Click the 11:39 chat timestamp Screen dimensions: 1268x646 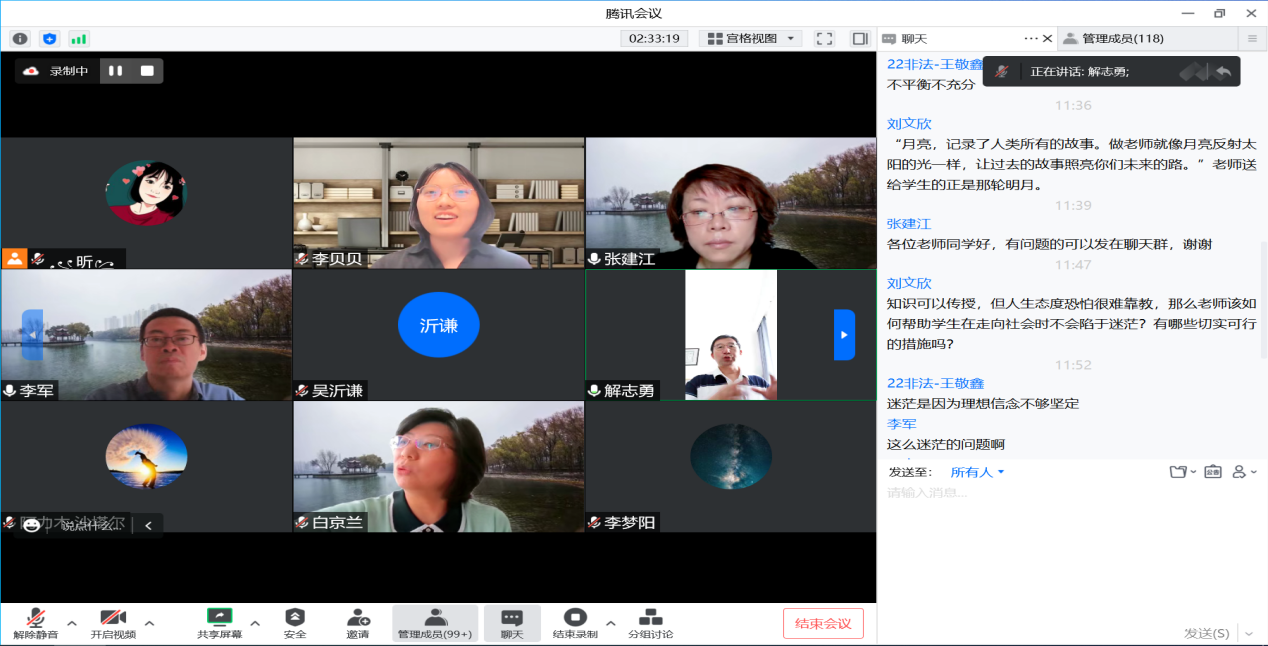coord(1073,205)
